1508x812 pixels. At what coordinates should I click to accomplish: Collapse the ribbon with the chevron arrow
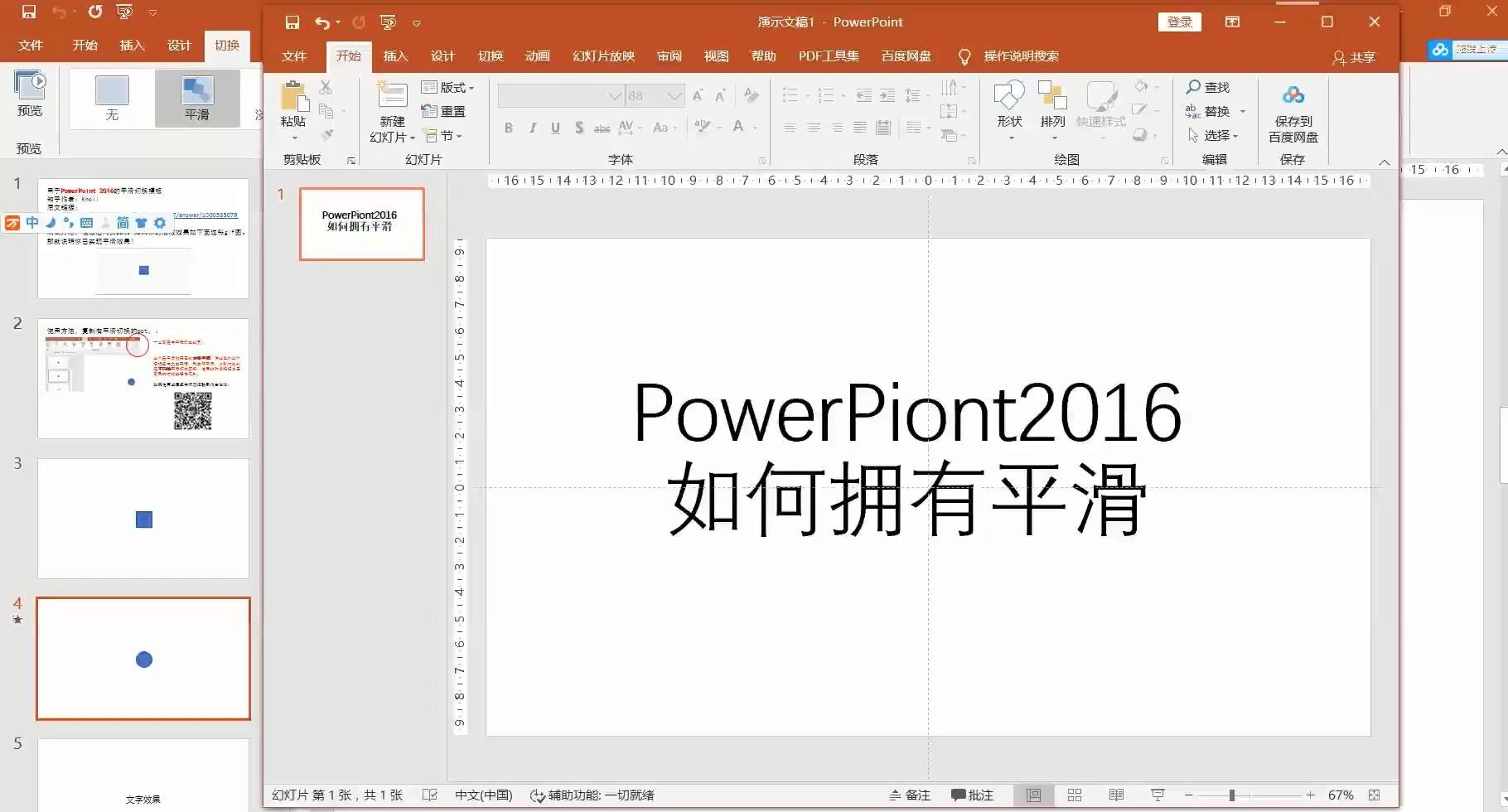point(1384,162)
